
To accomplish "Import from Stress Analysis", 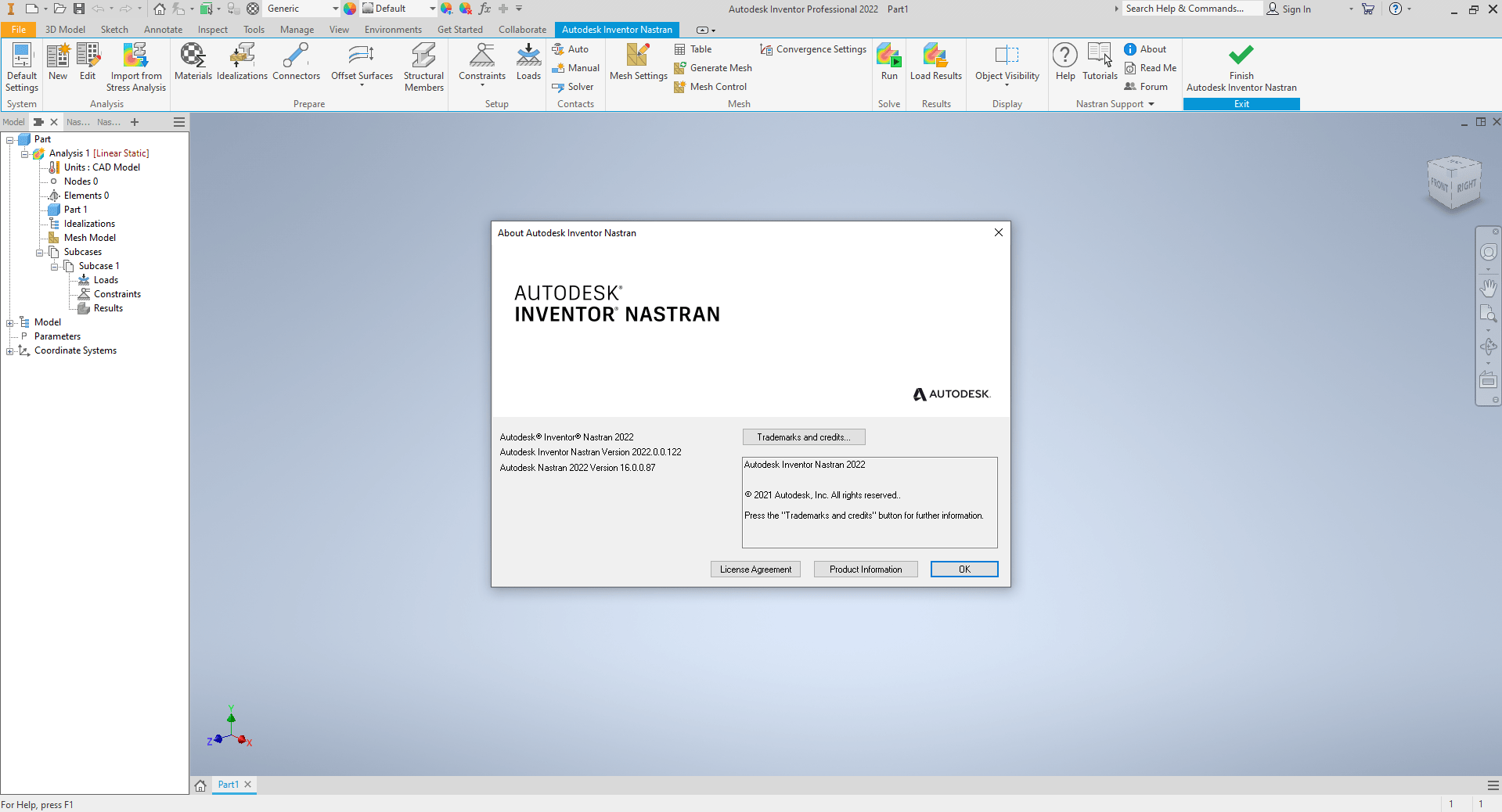I will [x=136, y=67].
